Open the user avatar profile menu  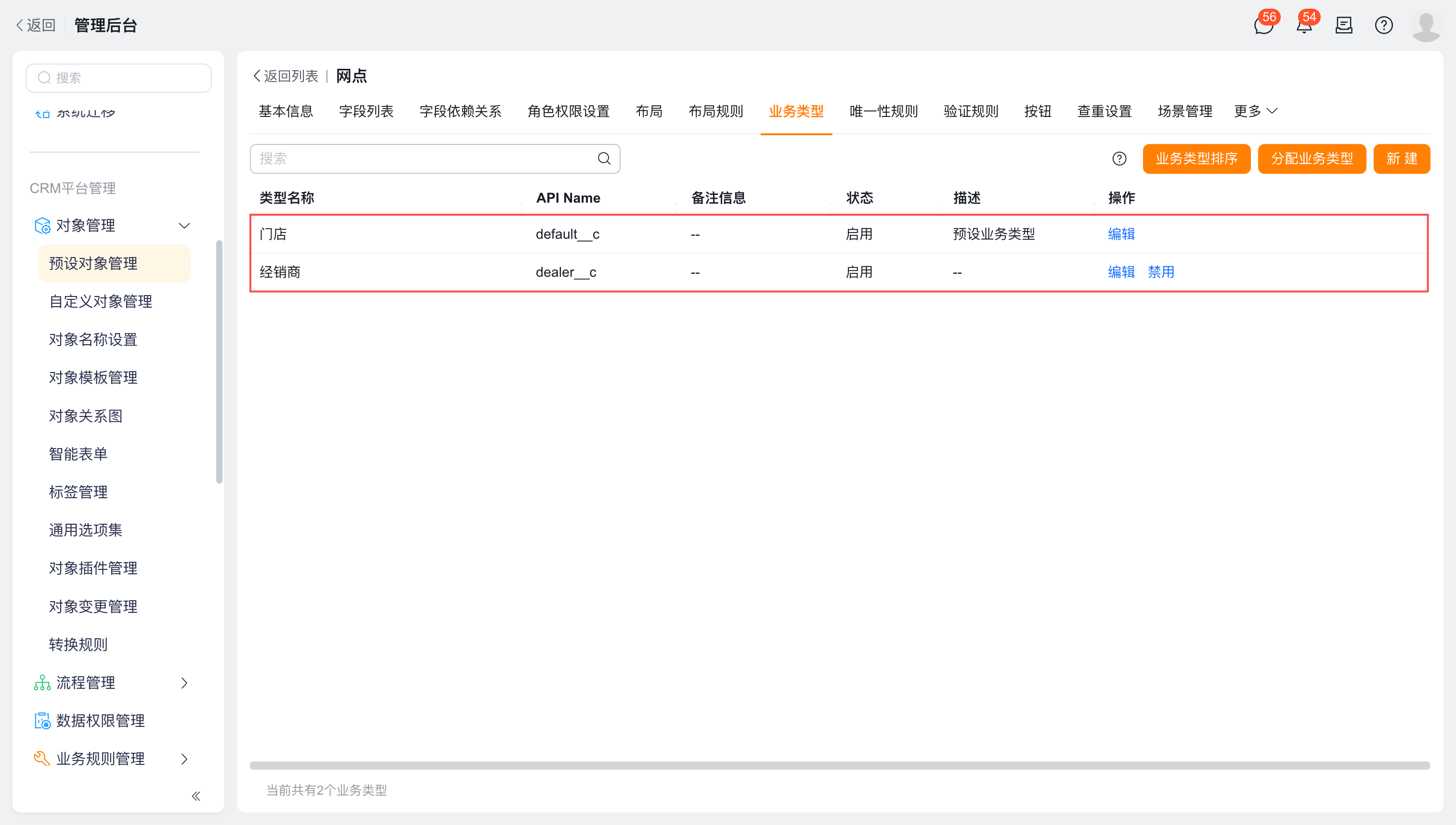pos(1425,26)
